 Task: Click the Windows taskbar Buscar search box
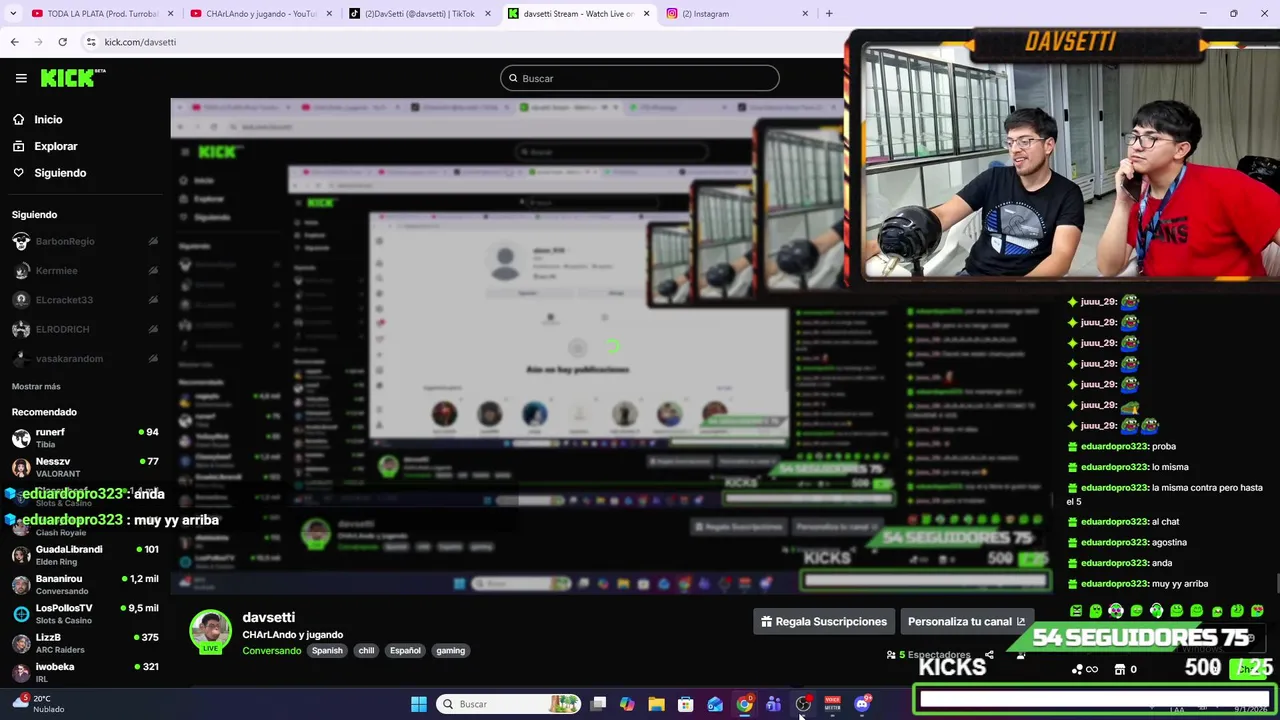coord(510,704)
